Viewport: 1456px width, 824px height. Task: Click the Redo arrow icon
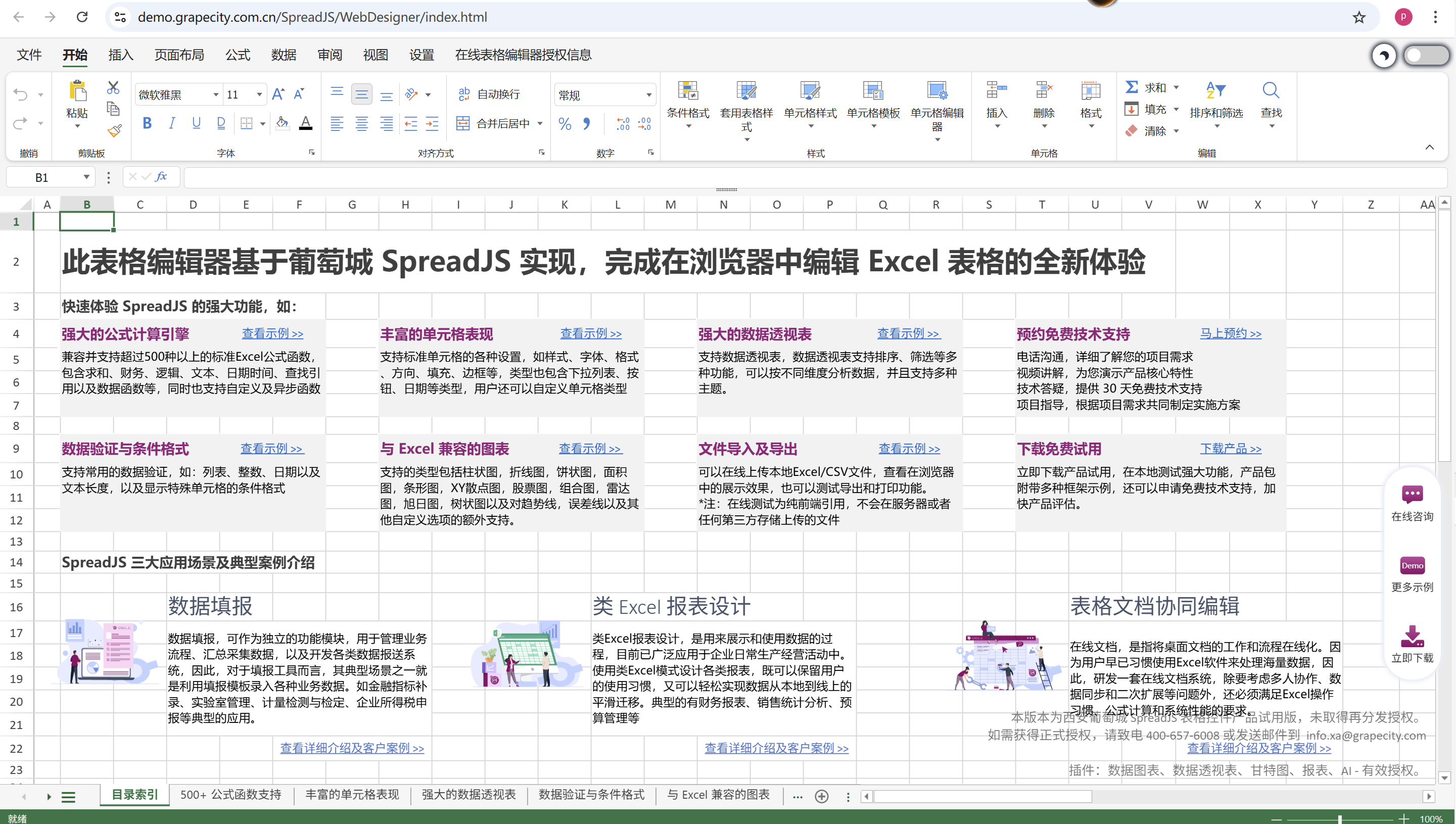(x=20, y=123)
